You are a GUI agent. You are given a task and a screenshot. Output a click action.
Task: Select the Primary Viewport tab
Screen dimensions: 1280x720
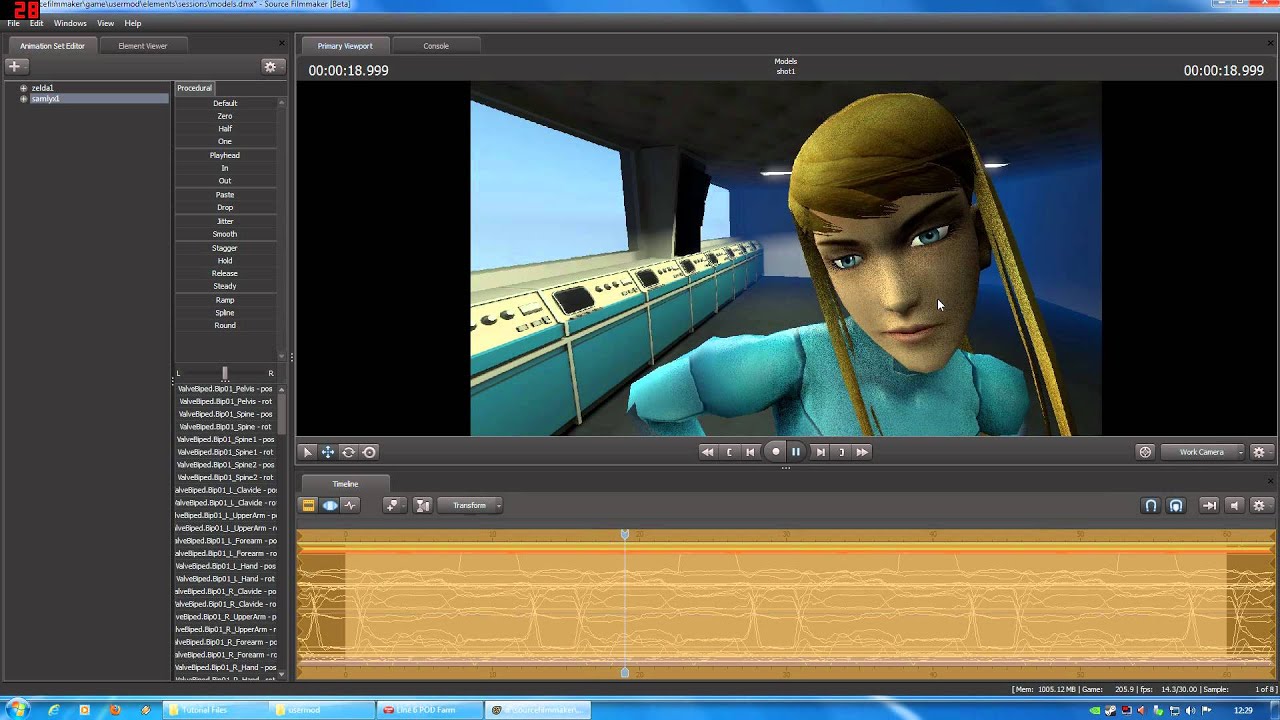pyautogui.click(x=345, y=46)
